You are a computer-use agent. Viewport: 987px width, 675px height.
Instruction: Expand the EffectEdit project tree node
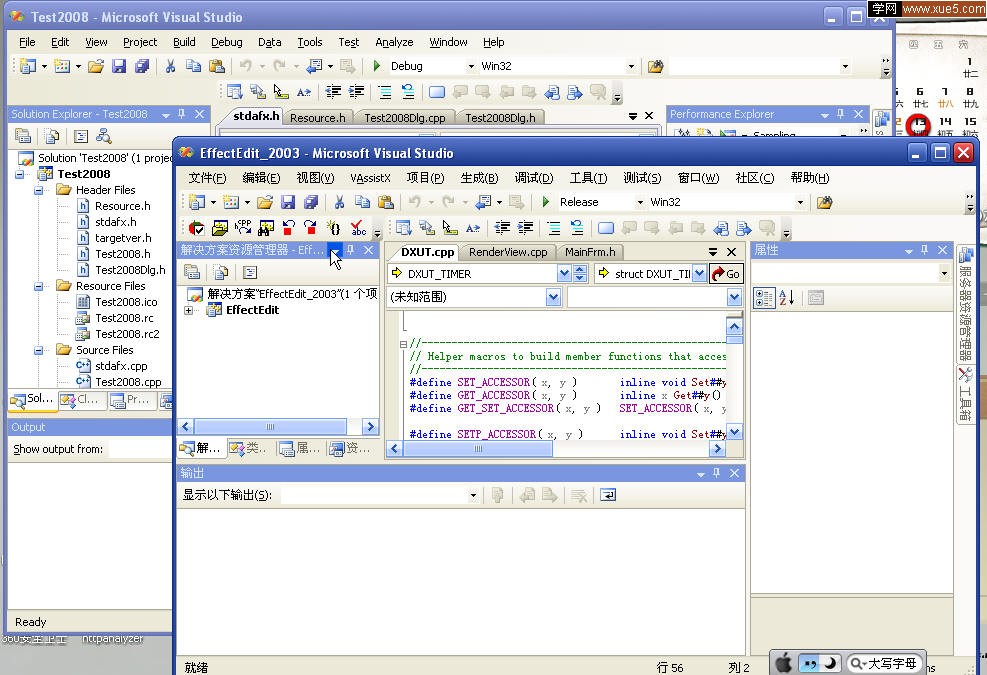tap(188, 310)
